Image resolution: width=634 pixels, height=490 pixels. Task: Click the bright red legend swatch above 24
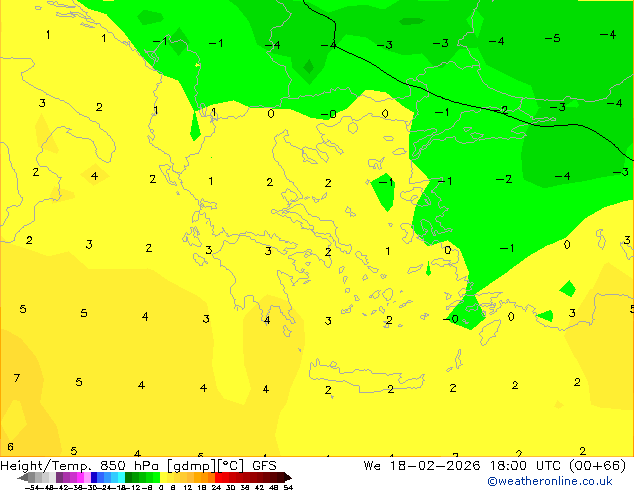(x=218, y=477)
